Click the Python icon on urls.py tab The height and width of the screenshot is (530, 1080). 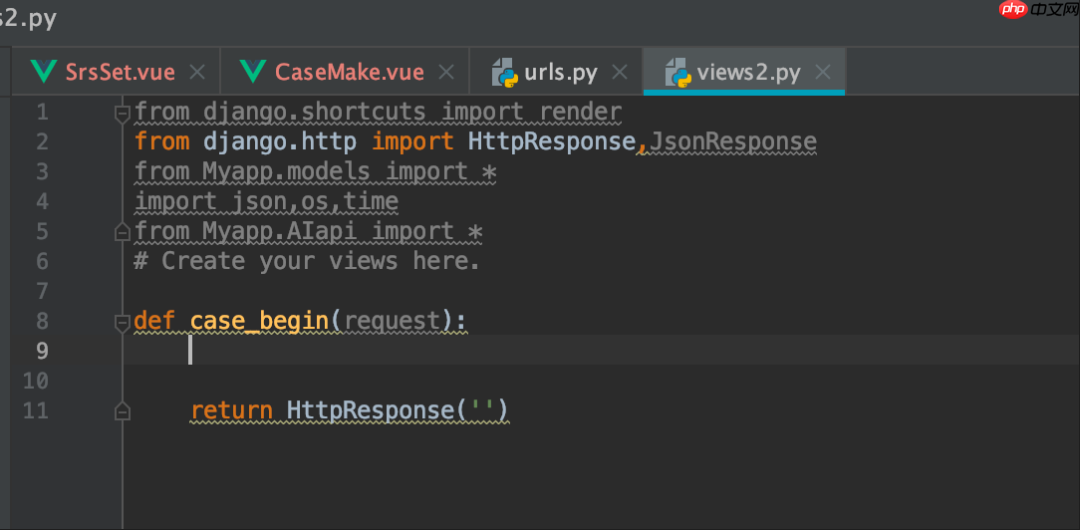[503, 72]
